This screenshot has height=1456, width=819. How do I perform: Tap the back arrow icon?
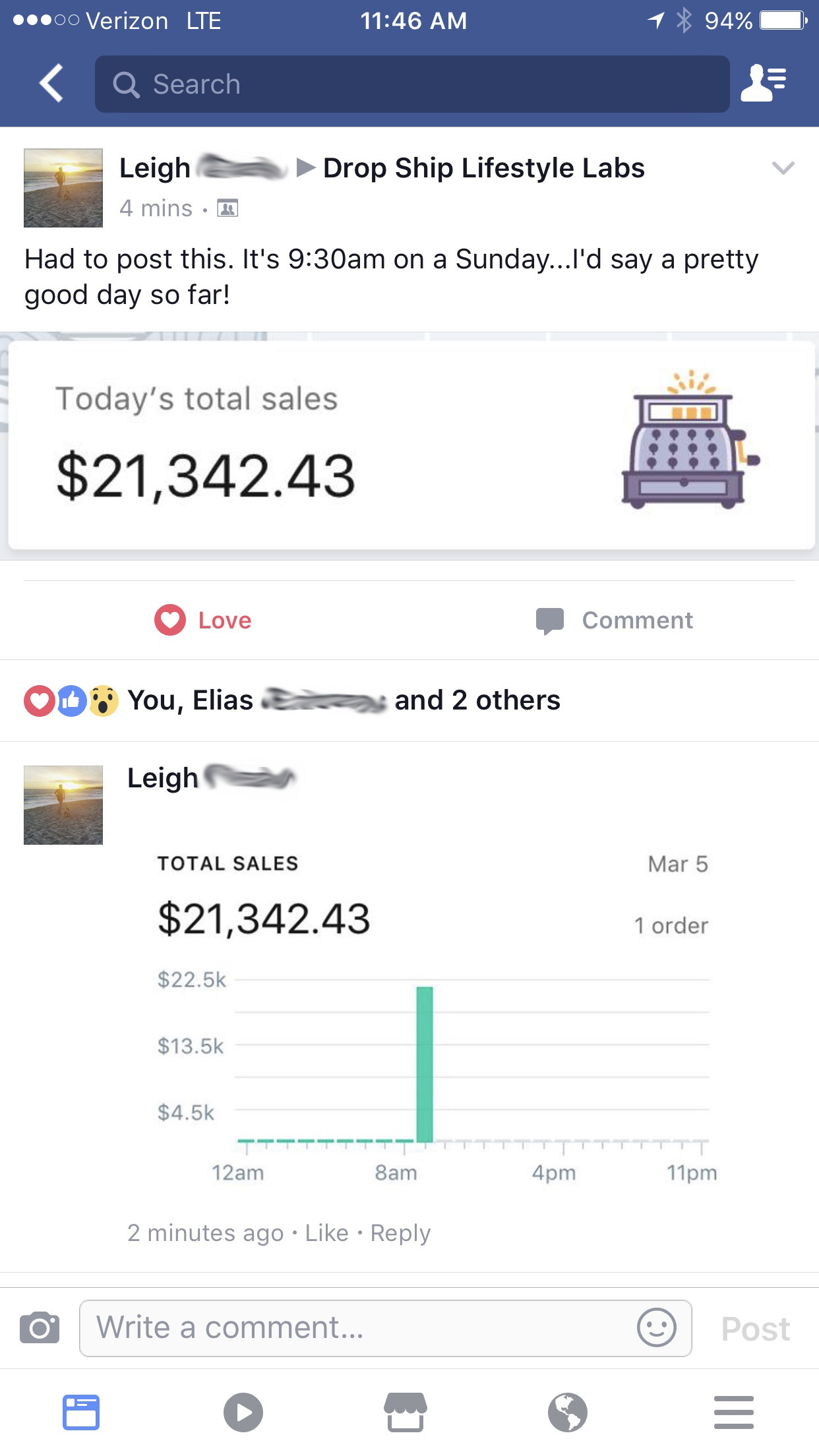point(51,84)
